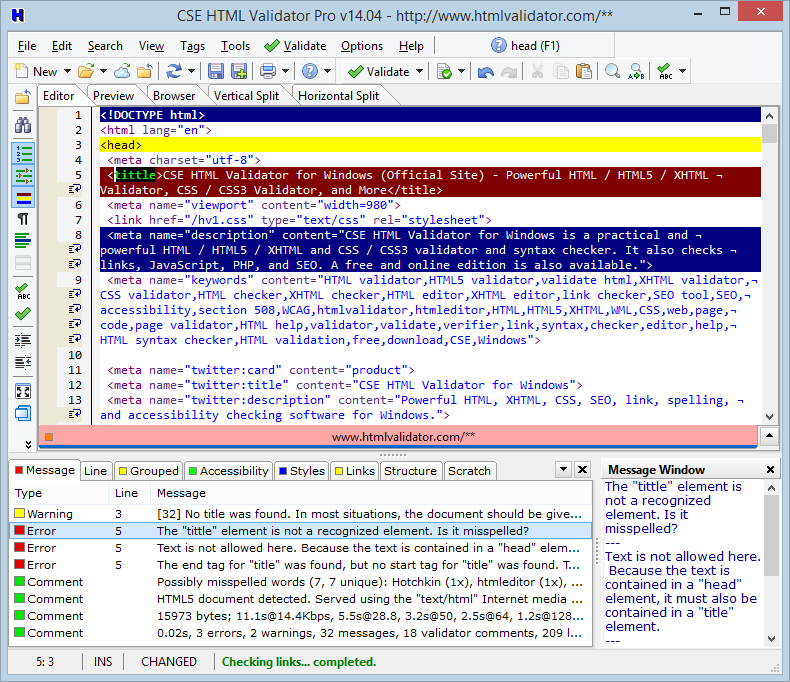Switch to the Horizontal Split tab
Image resolution: width=790 pixels, height=682 pixels.
pos(339,96)
